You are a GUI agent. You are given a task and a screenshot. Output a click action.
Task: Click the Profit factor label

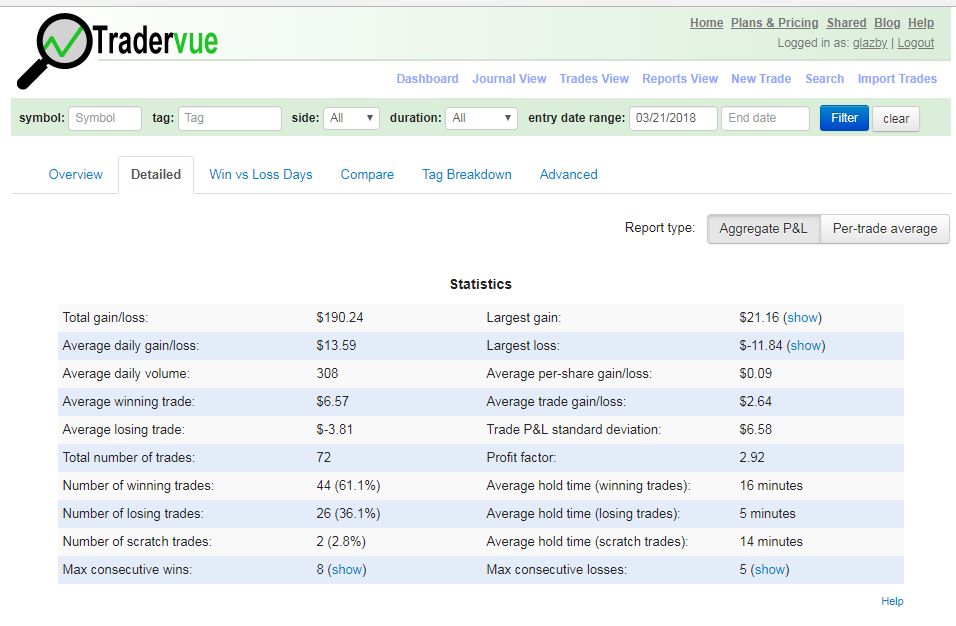[x=521, y=458]
